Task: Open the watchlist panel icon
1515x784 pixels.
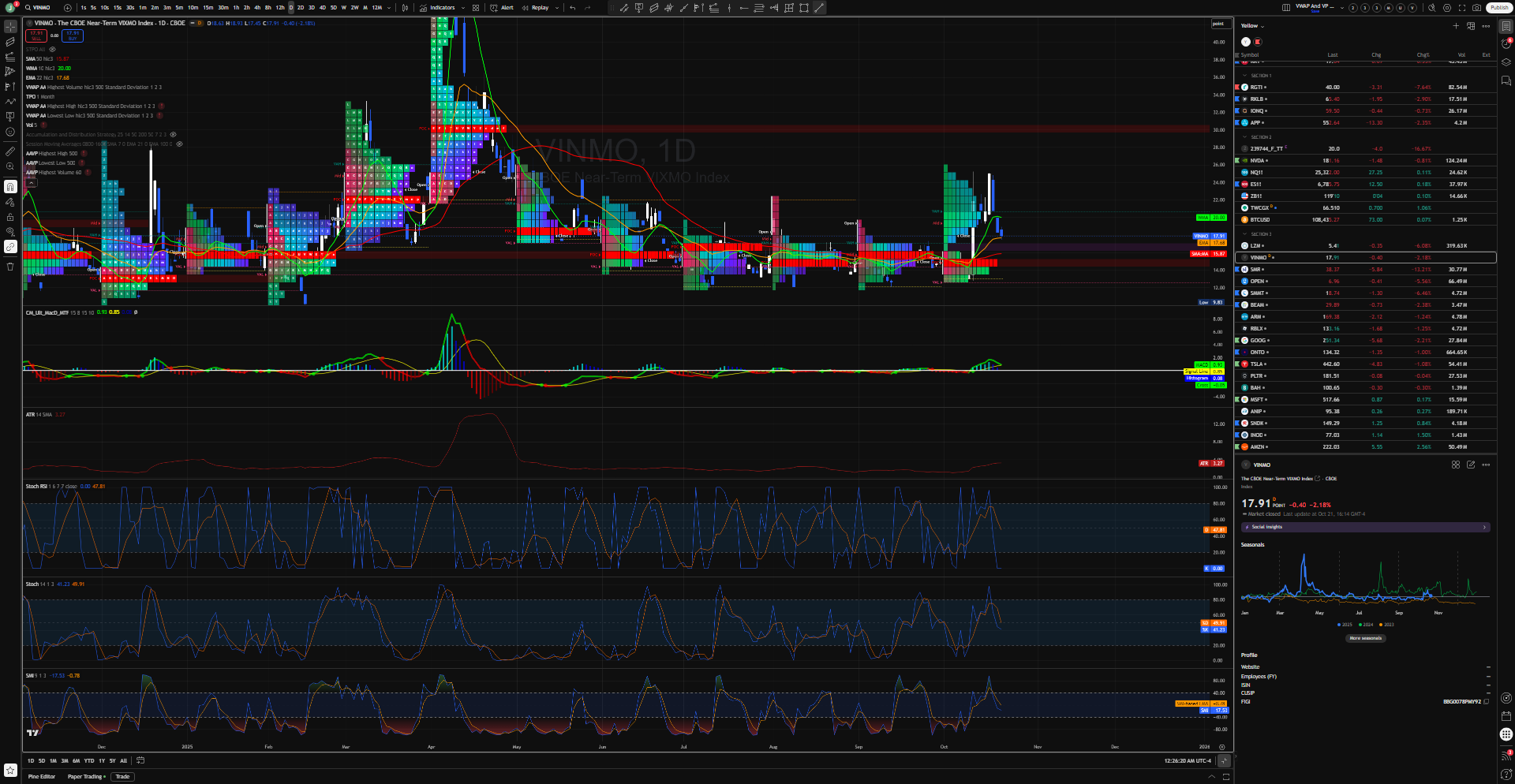Action: [x=1506, y=26]
